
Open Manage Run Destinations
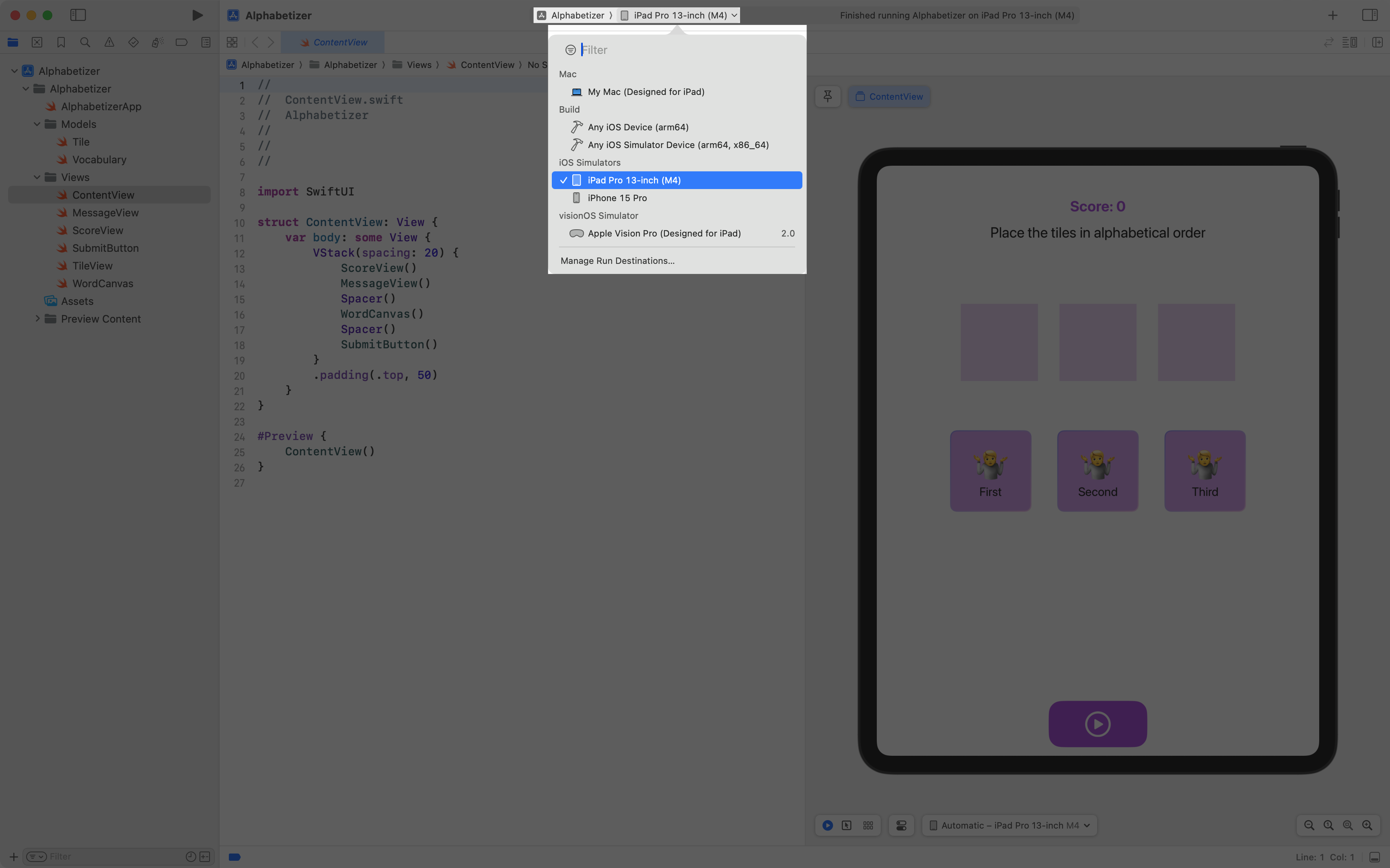(x=617, y=261)
